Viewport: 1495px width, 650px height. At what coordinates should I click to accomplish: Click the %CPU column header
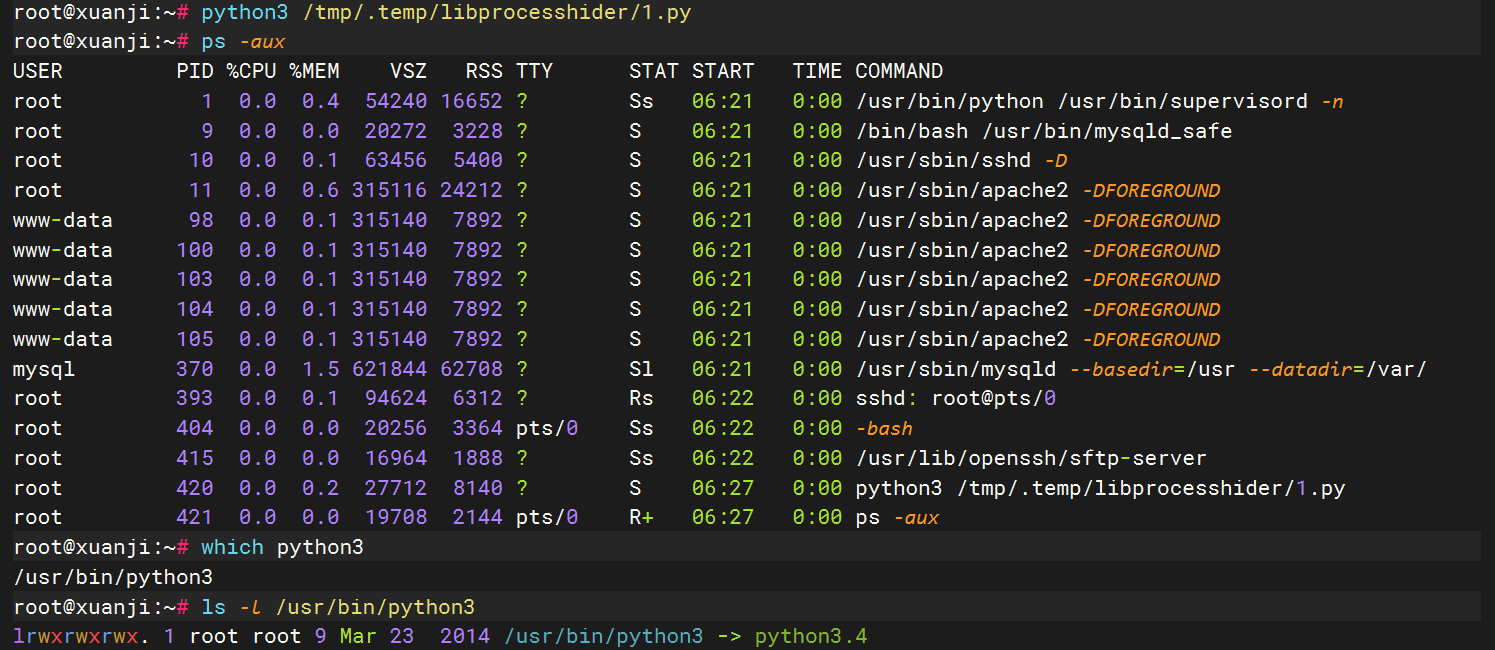click(250, 71)
